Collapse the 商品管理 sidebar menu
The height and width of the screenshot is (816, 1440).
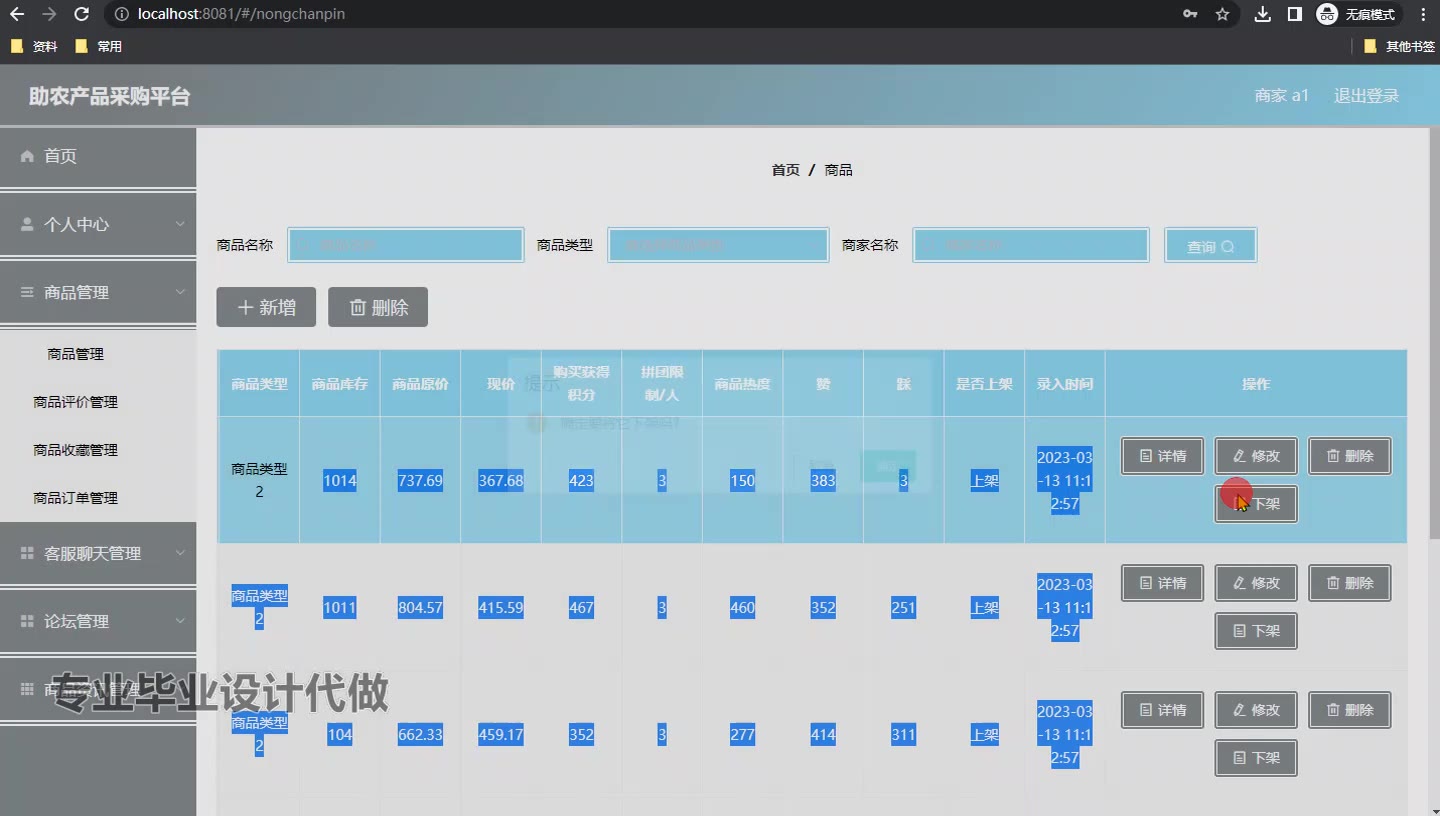click(x=97, y=292)
